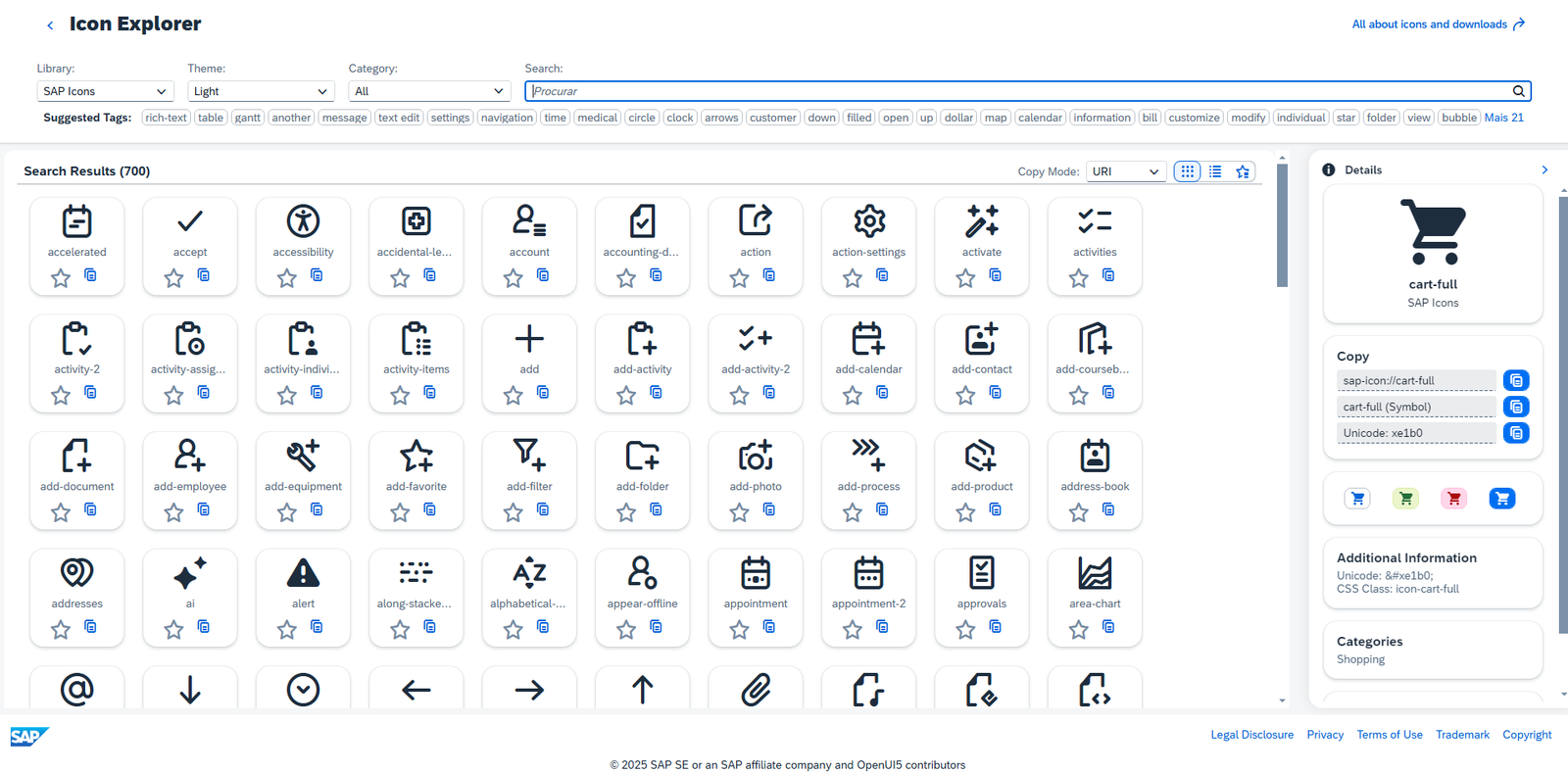Image resolution: width=1568 pixels, height=773 pixels.
Task: Copy the Unicode xe1b0 value
Action: point(1516,432)
